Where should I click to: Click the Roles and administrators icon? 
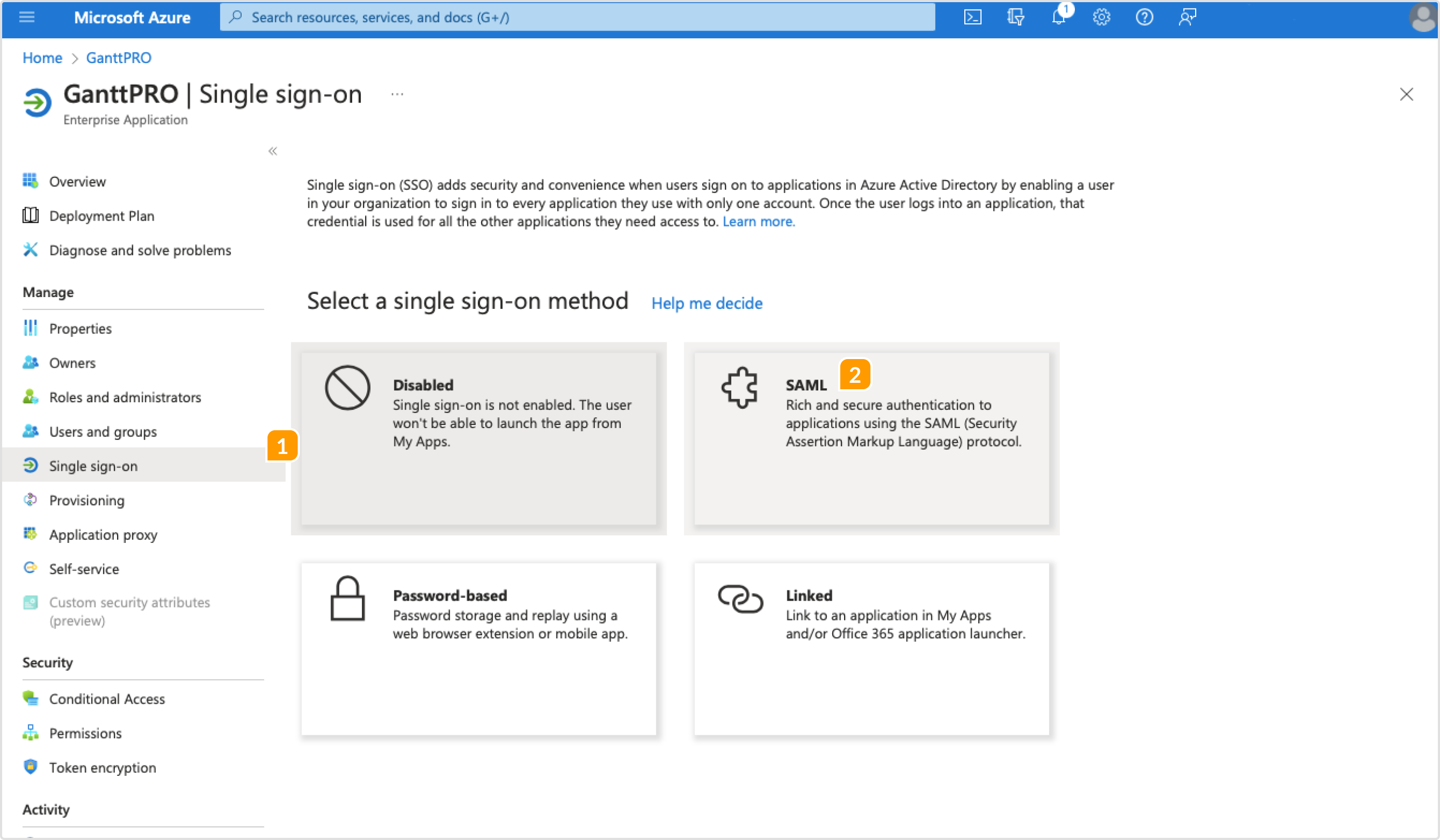coord(30,397)
